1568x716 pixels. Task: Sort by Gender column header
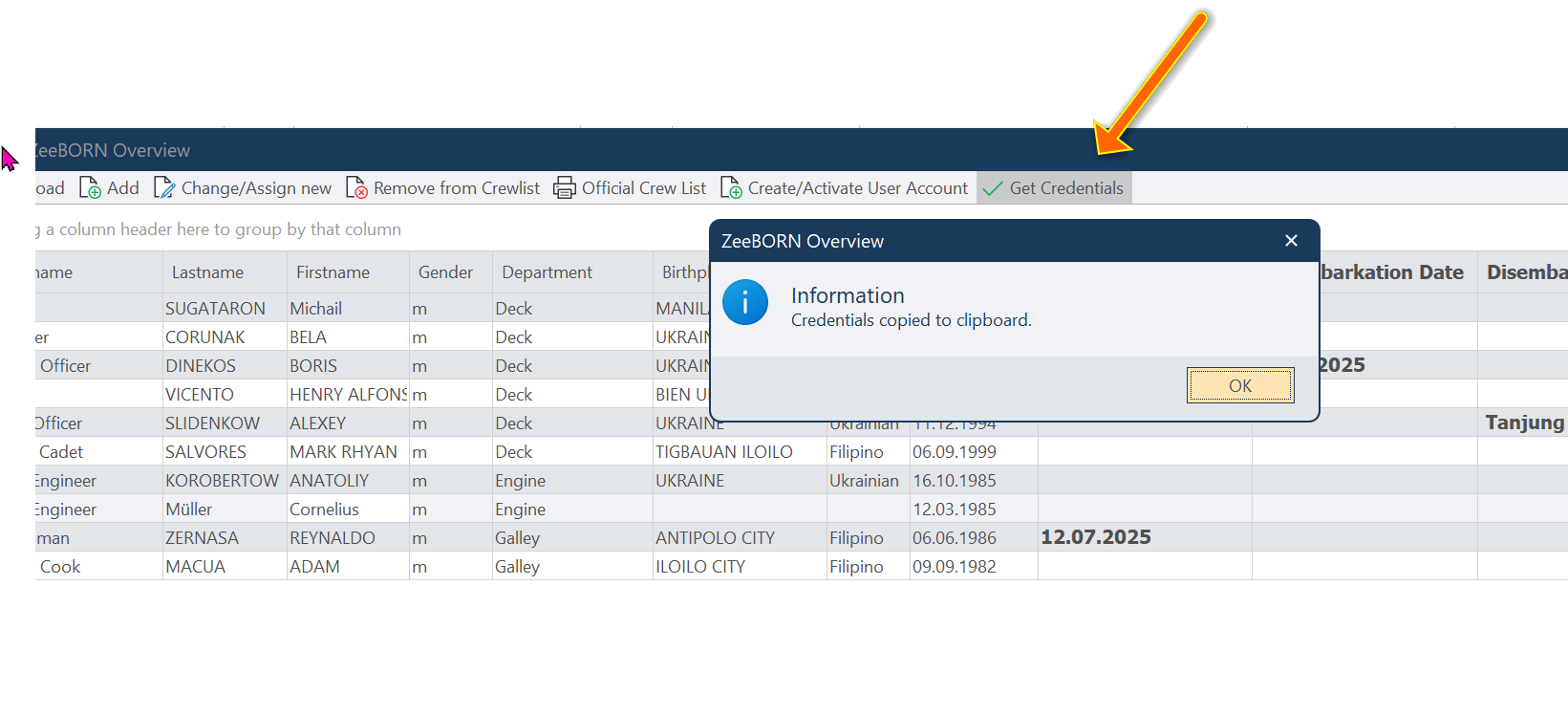pyautogui.click(x=451, y=272)
